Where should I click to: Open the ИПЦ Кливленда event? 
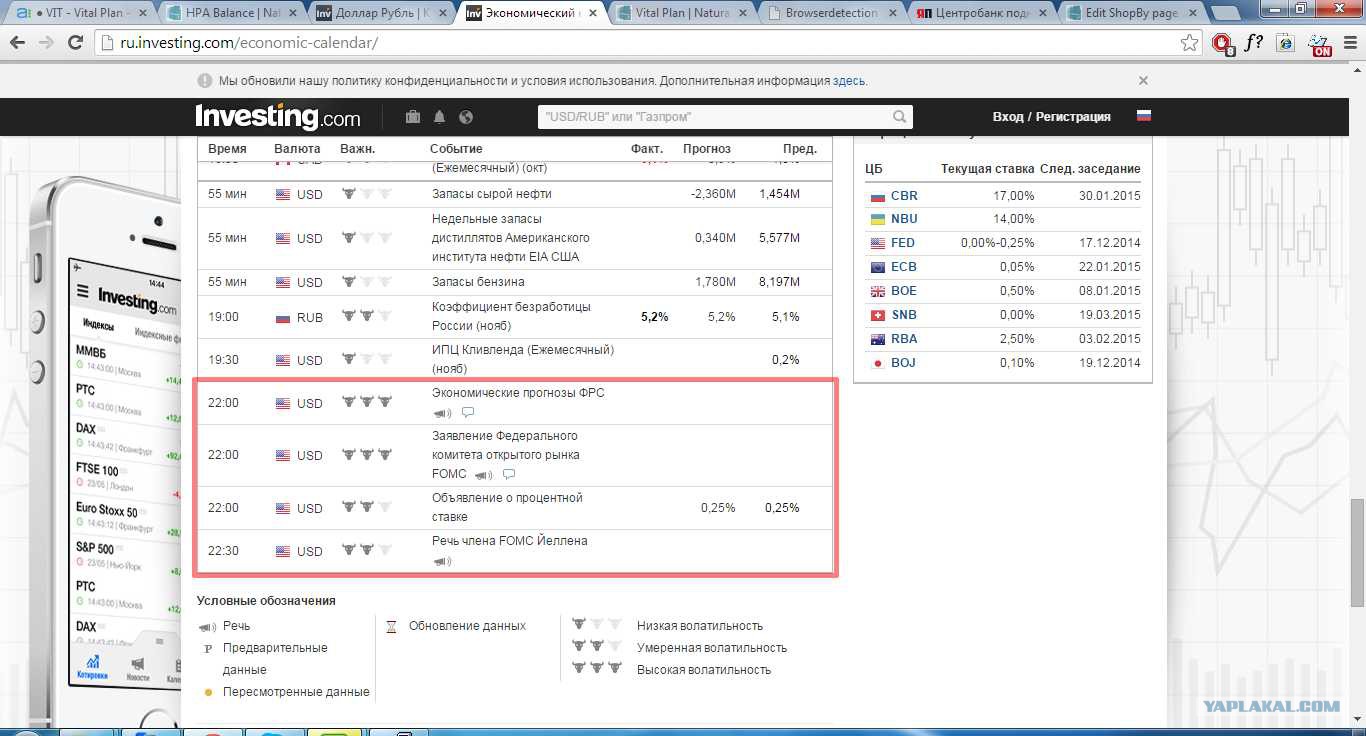click(523, 360)
